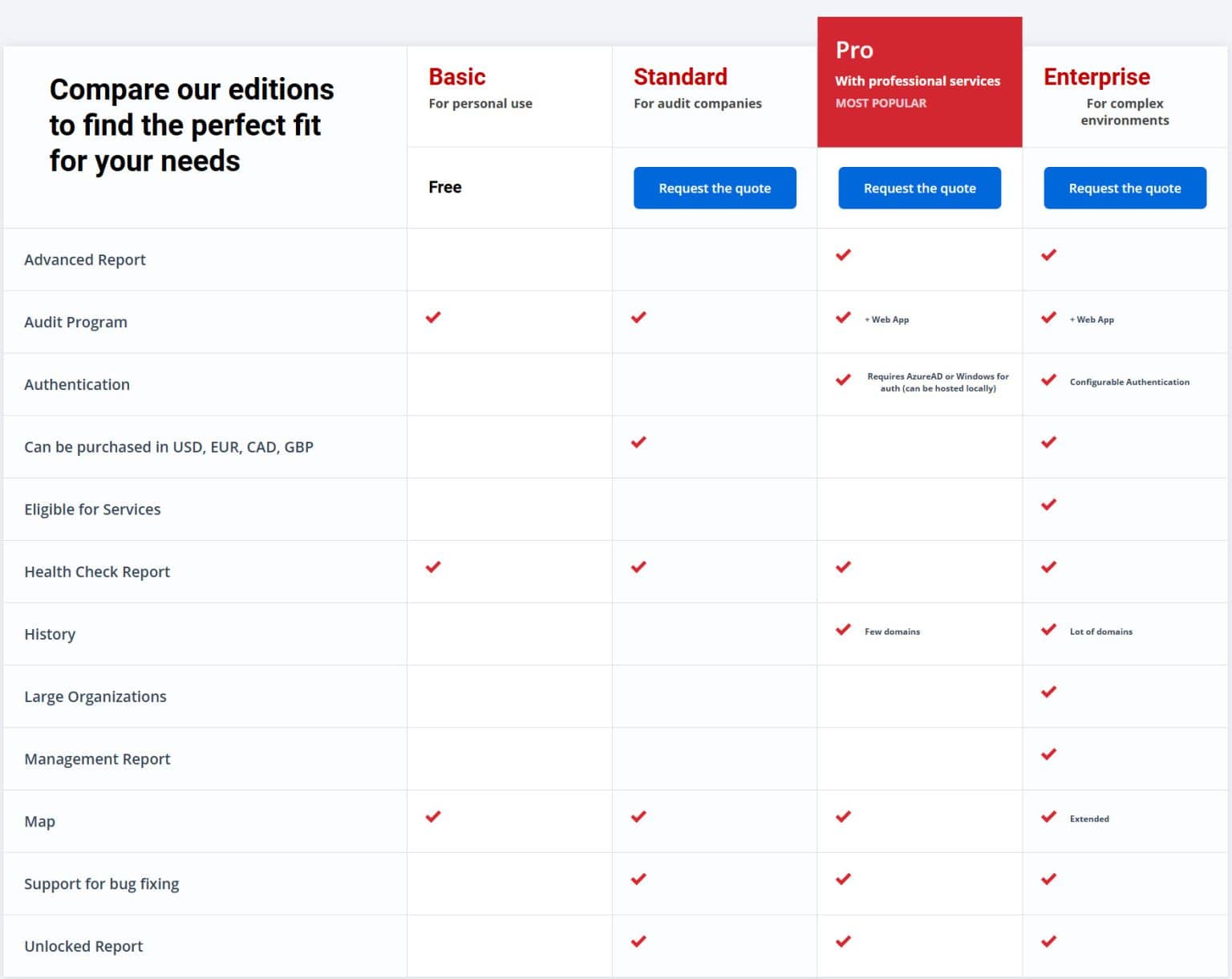Click the Enterprise Eligible for Services checkmark
Viewport: 1232px width, 979px height.
[x=1048, y=505]
